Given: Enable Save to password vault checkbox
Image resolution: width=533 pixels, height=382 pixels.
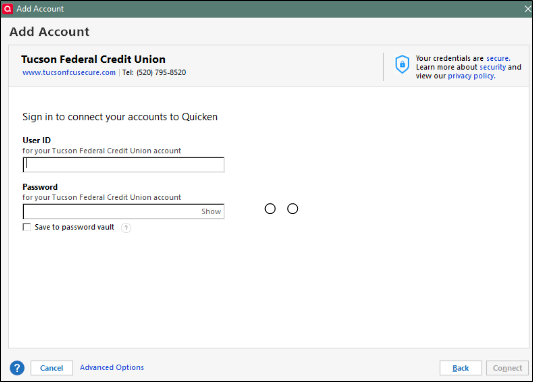Looking at the screenshot, I should (x=27, y=227).
